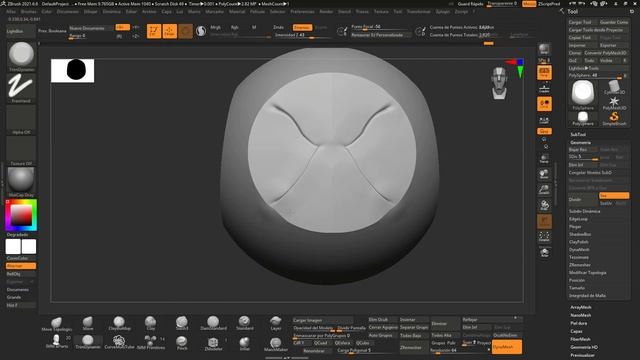640x360 pixels.
Task: Toggle the orange DynaMesh button
Action: point(507,347)
